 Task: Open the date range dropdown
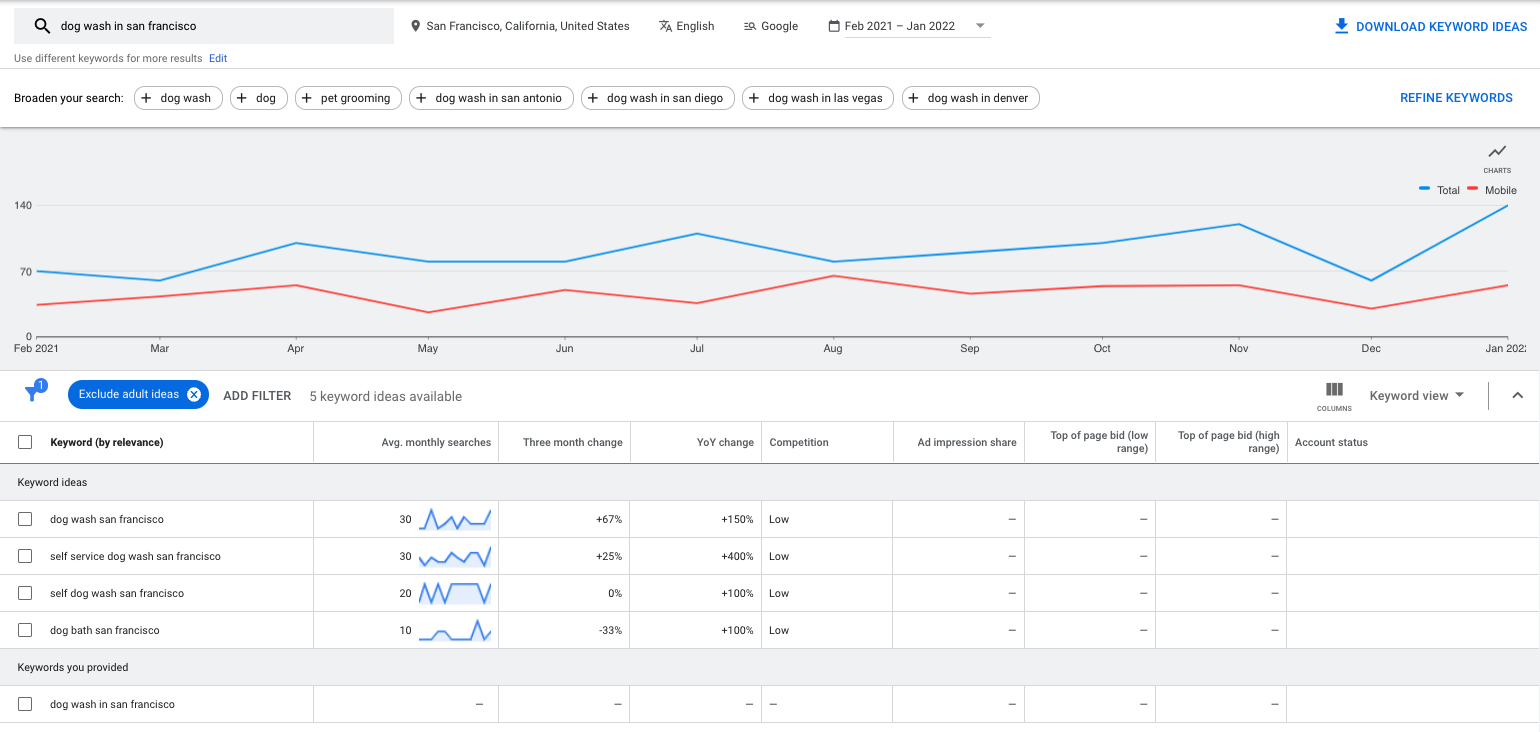(x=979, y=26)
